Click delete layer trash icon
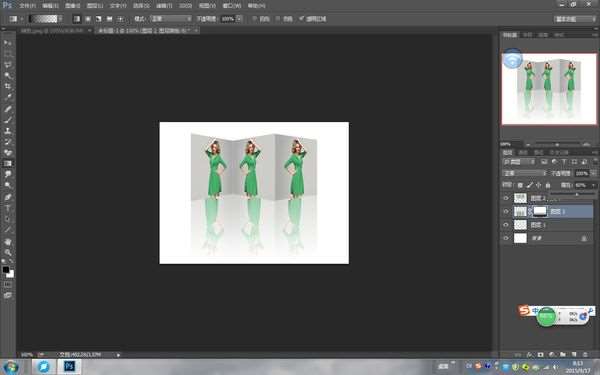The image size is (600, 375). (x=585, y=355)
